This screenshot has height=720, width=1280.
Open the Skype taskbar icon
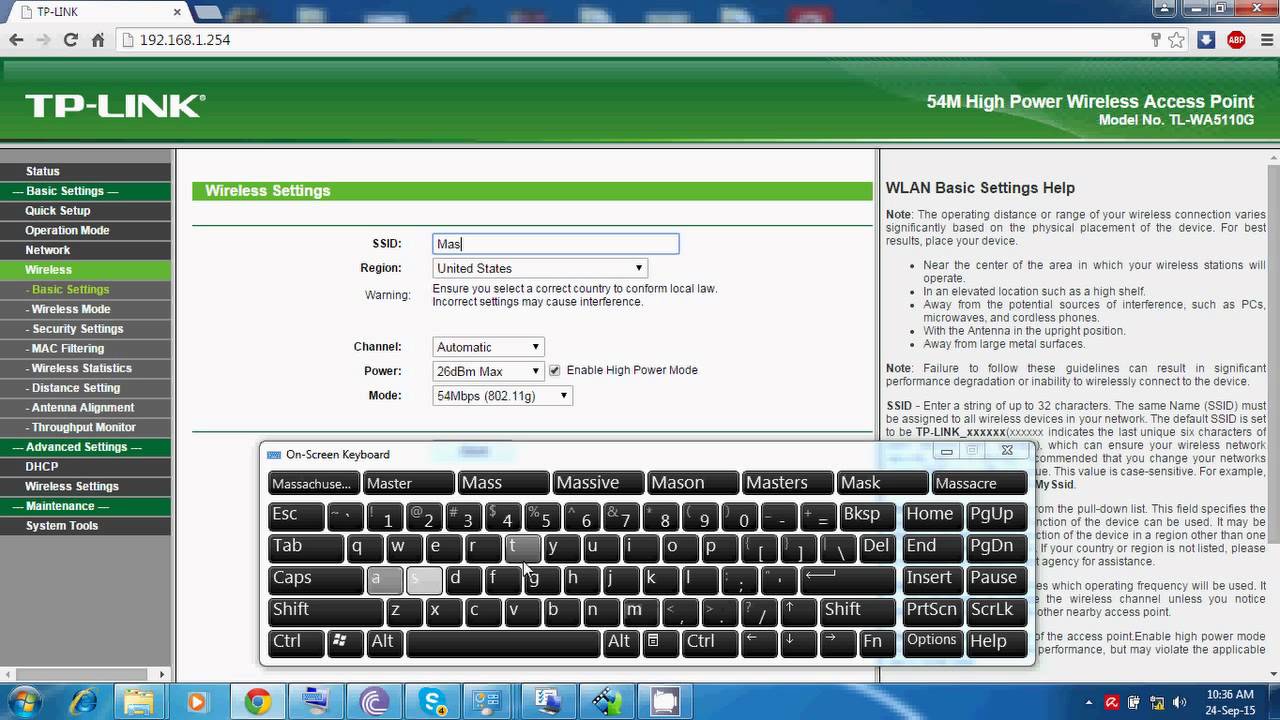[x=434, y=702]
